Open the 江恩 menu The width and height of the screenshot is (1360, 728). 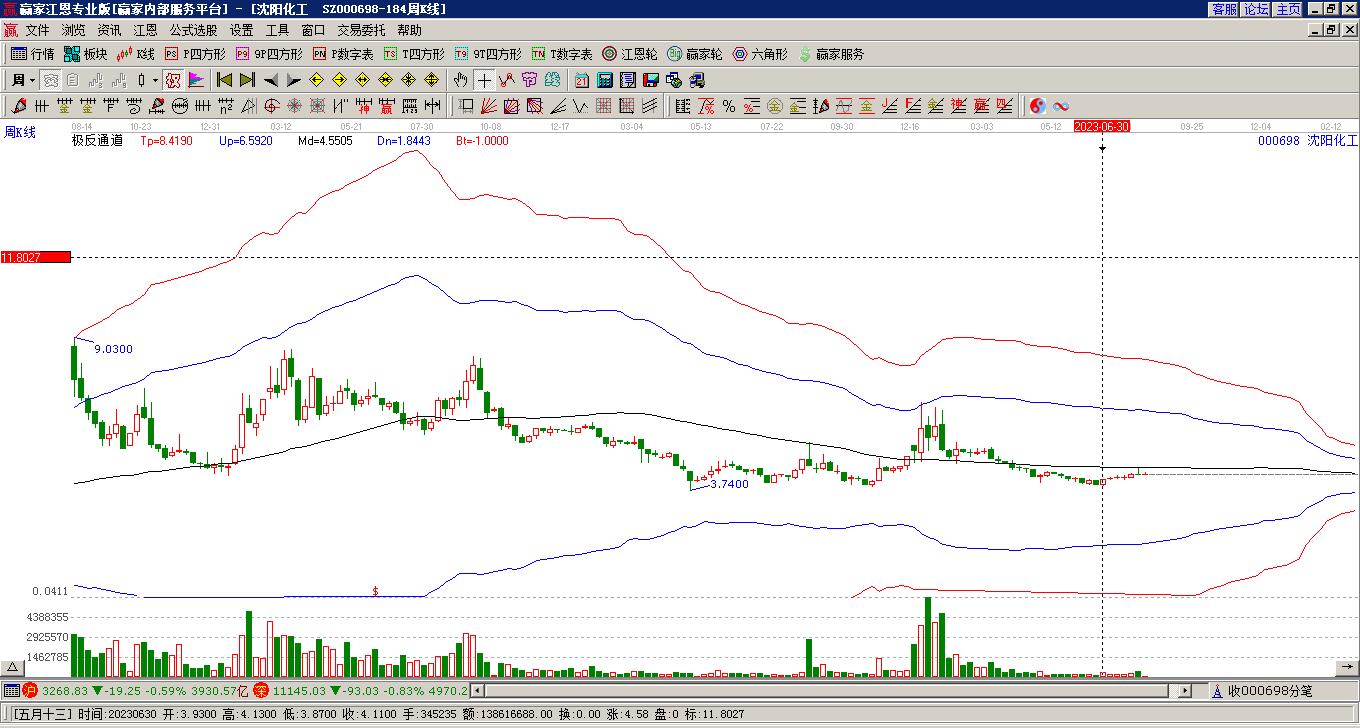click(145, 31)
